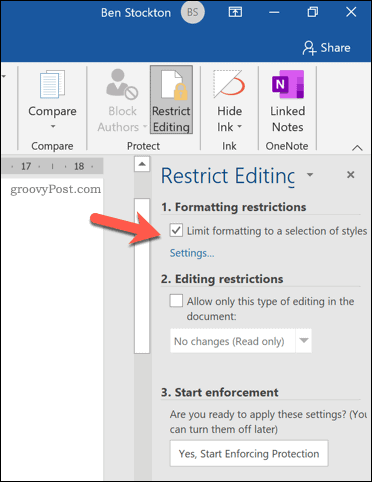372x482 pixels.
Task: Close the Restrict Editing pane
Action: pos(350,174)
